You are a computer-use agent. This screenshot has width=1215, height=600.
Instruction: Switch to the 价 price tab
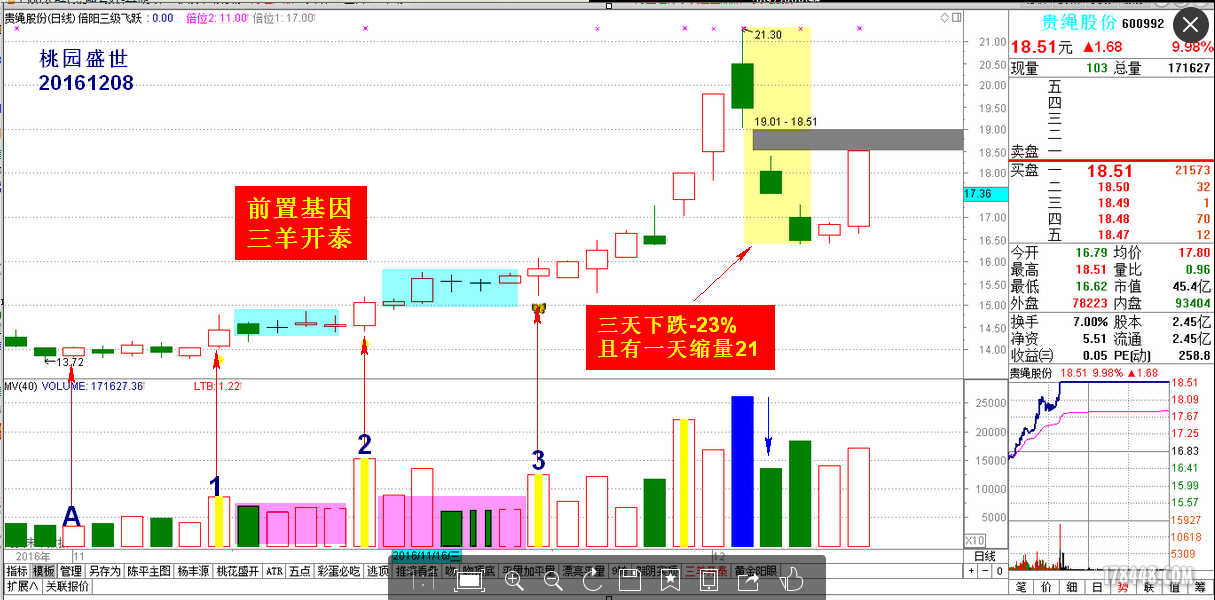[1046, 587]
